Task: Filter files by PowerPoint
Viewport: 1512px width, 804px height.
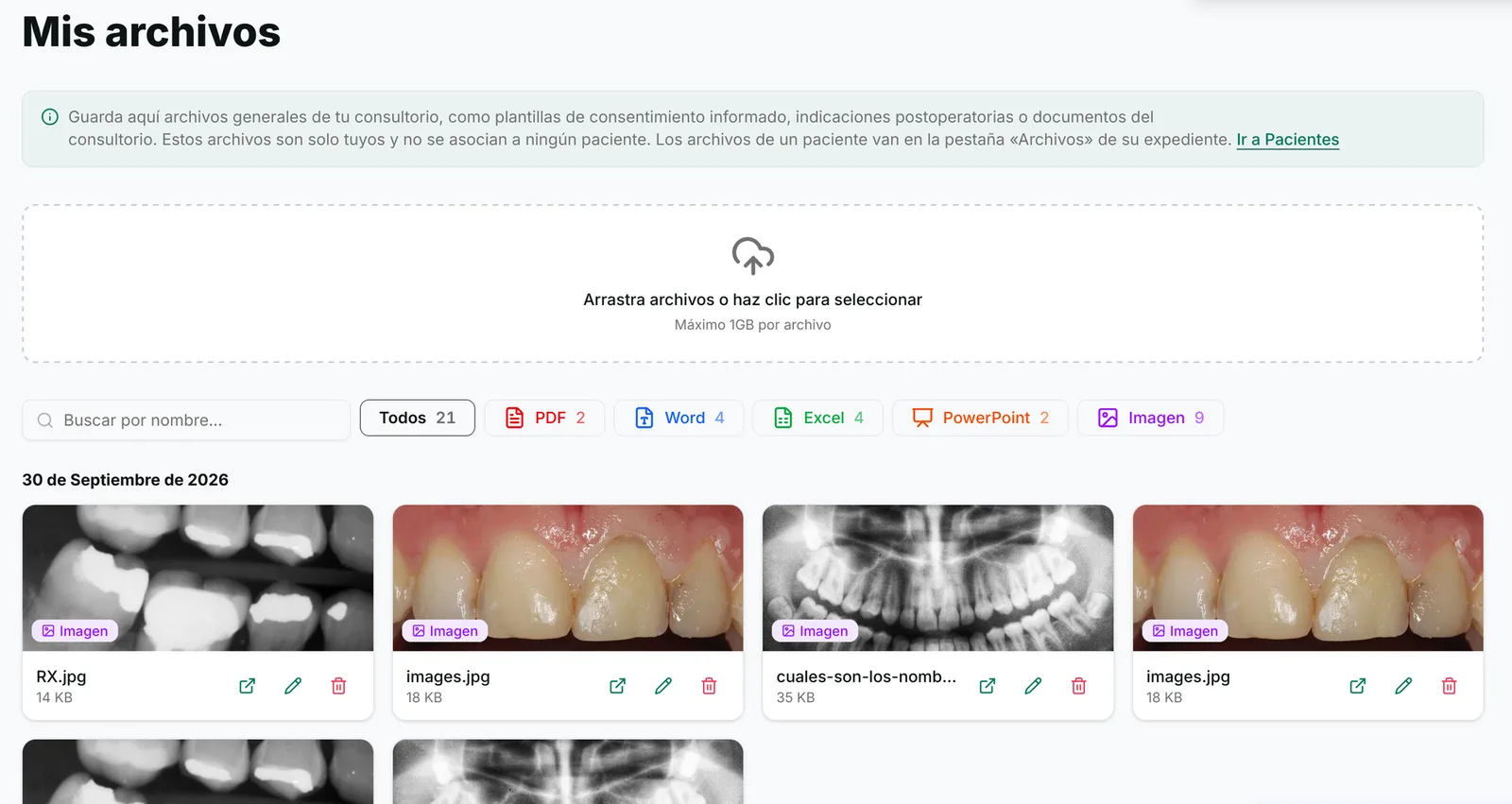Action: point(980,418)
